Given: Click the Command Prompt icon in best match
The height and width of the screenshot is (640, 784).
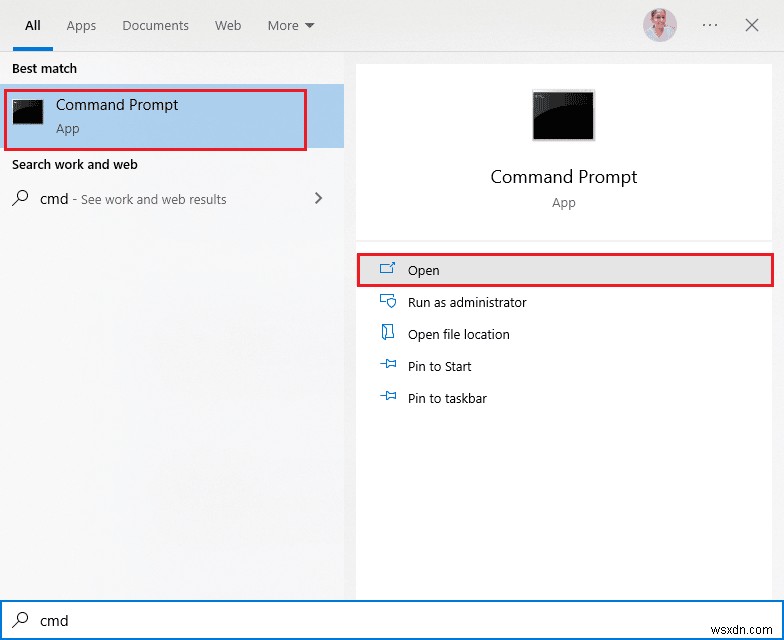Looking at the screenshot, I should tap(28, 112).
